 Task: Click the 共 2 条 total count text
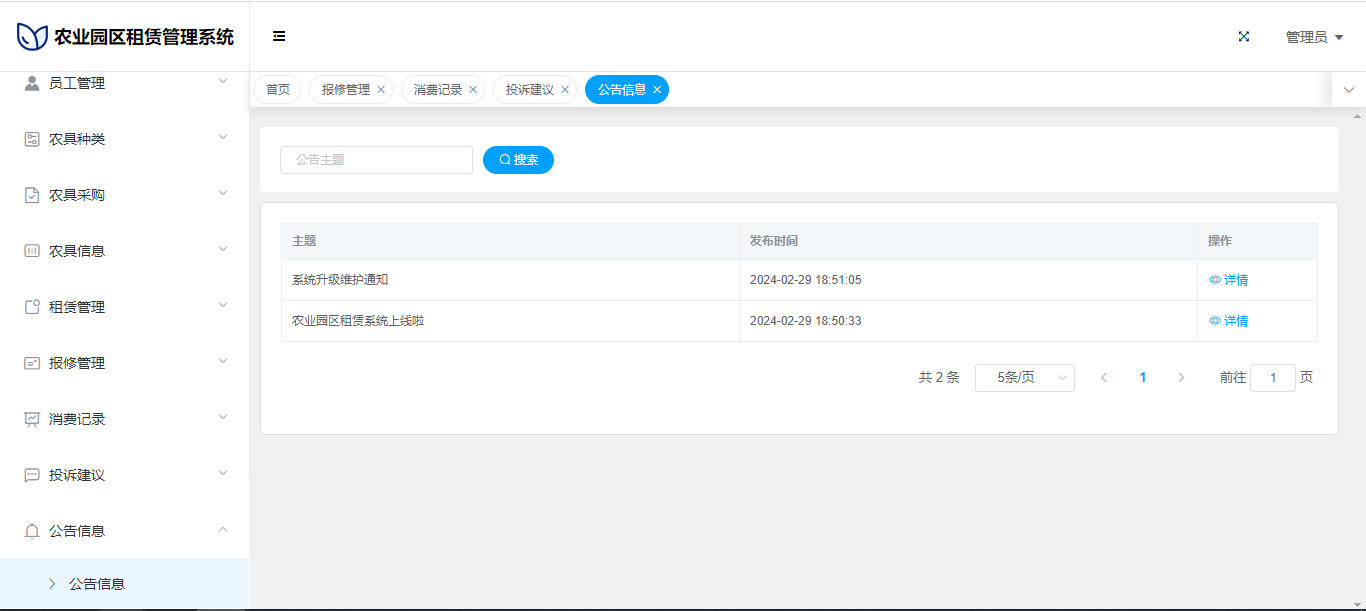939,378
